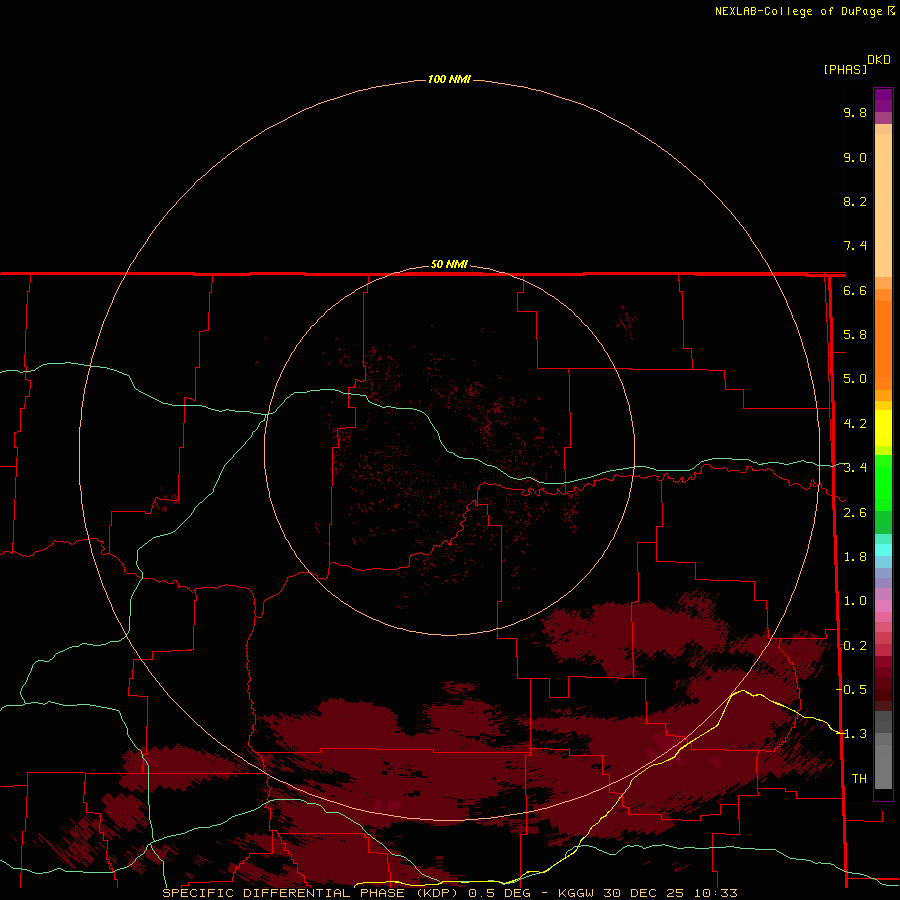Click the purple swatch atop the color bar
This screenshot has height=900, width=900.
(x=883, y=100)
